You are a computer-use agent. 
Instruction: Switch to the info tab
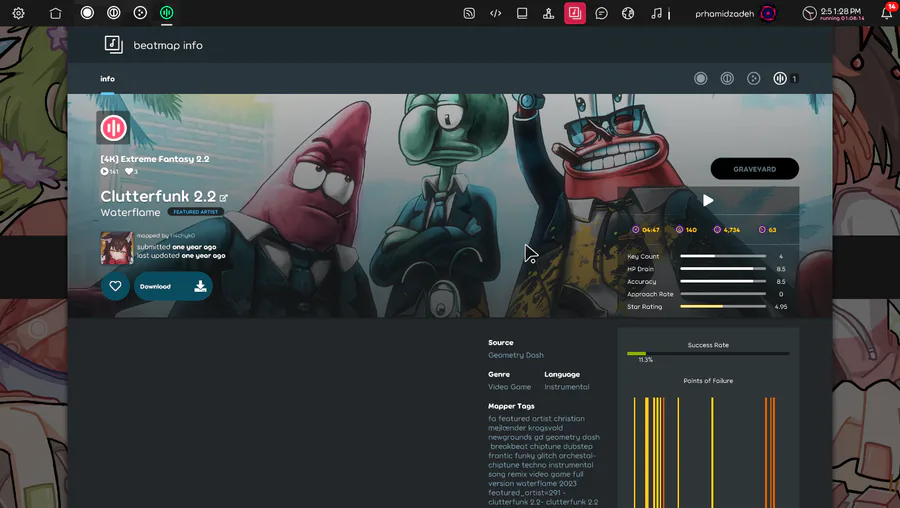coord(107,79)
